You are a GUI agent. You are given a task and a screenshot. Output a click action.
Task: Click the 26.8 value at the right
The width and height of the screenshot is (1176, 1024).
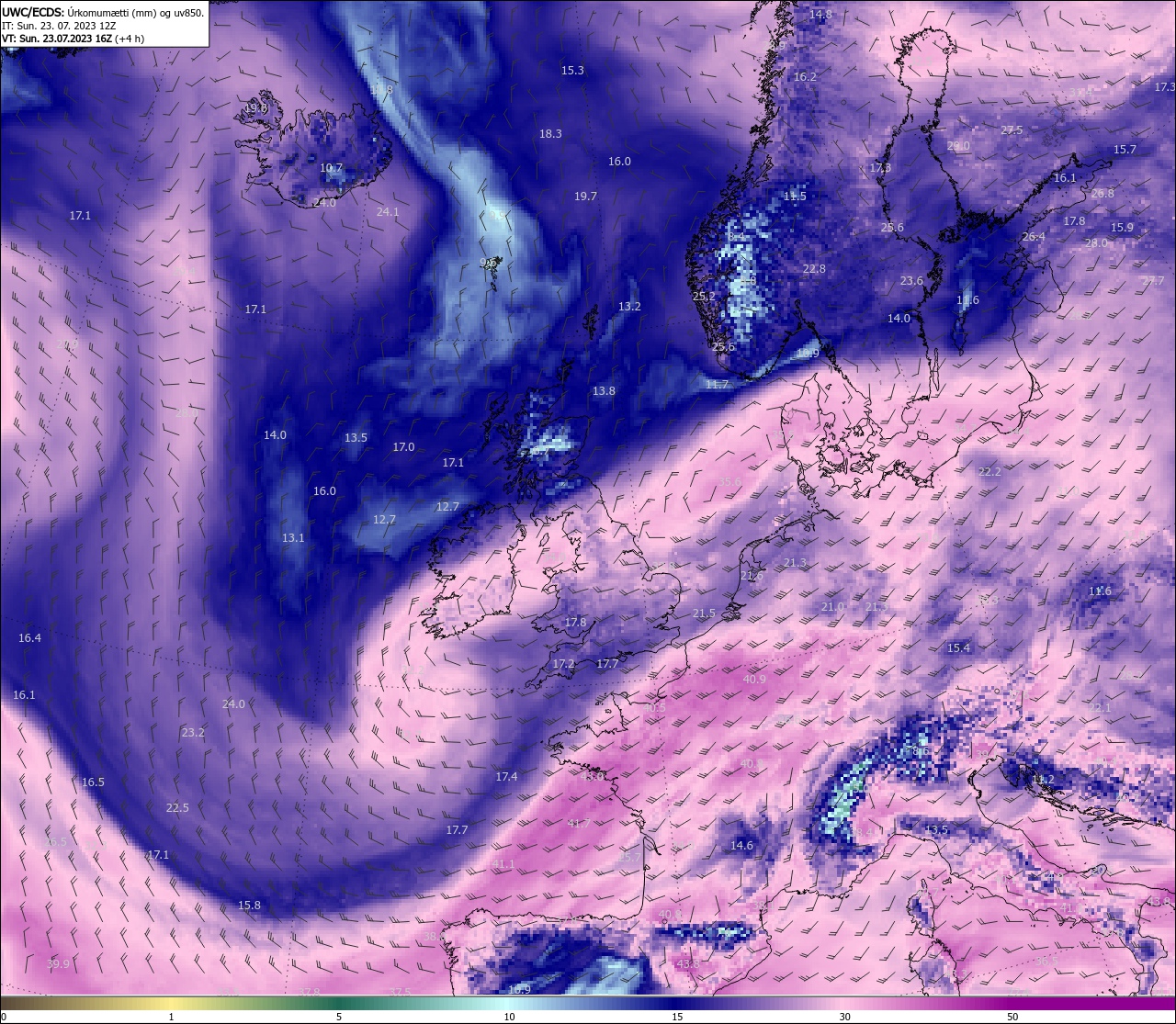point(1102,194)
